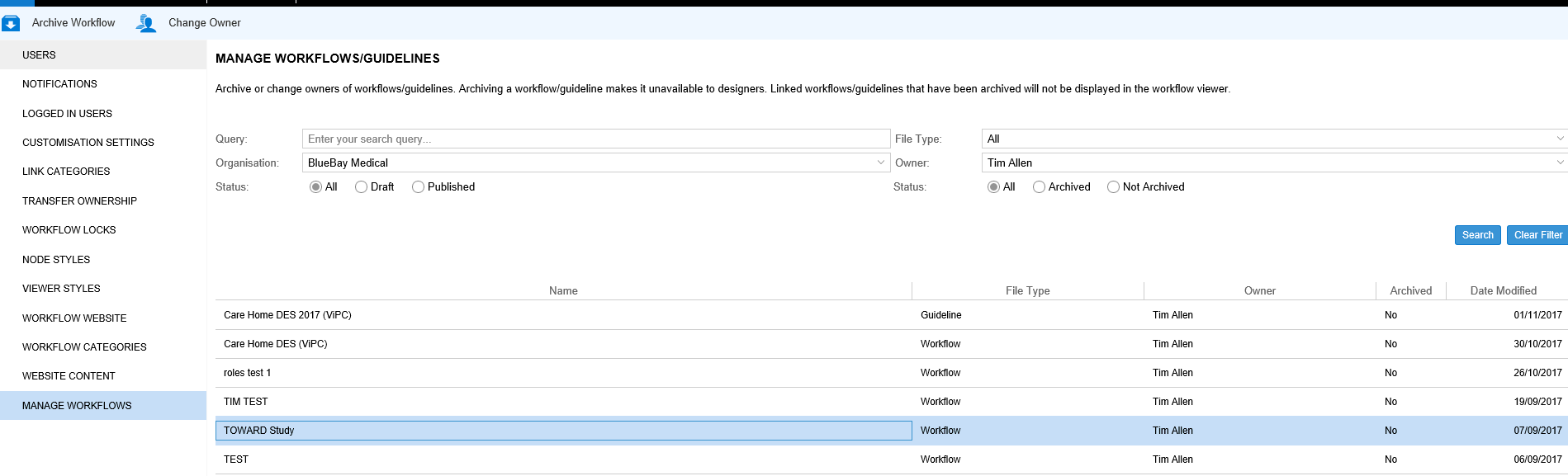
Task: Choose the Archived radio option
Action: click(1040, 187)
